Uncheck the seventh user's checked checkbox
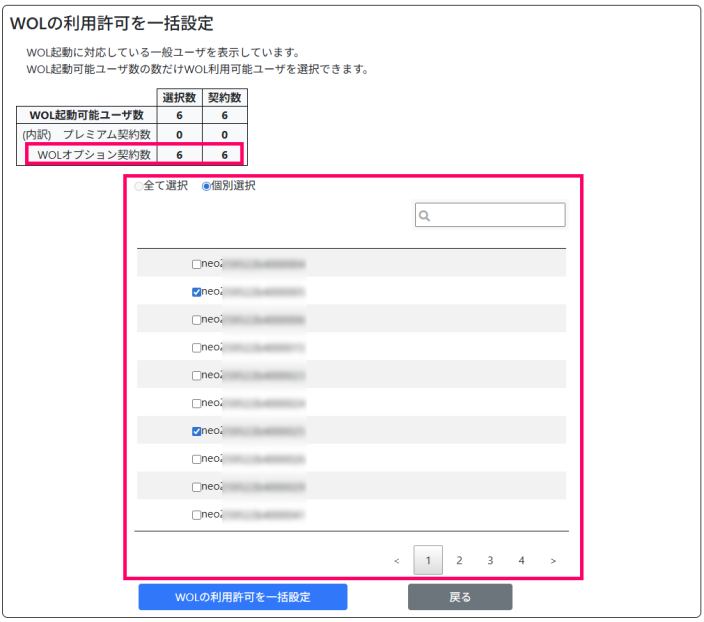This screenshot has height=622, width=704. point(196,432)
